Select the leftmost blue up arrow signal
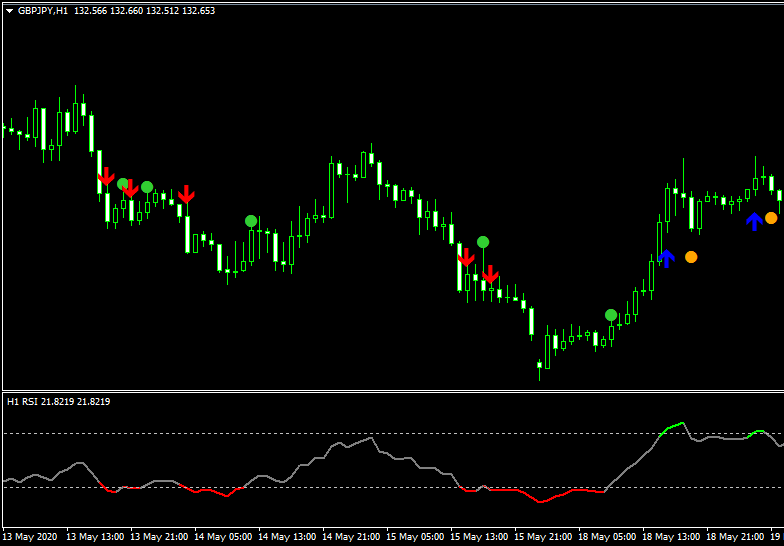The width and height of the screenshot is (784, 546). (x=667, y=258)
